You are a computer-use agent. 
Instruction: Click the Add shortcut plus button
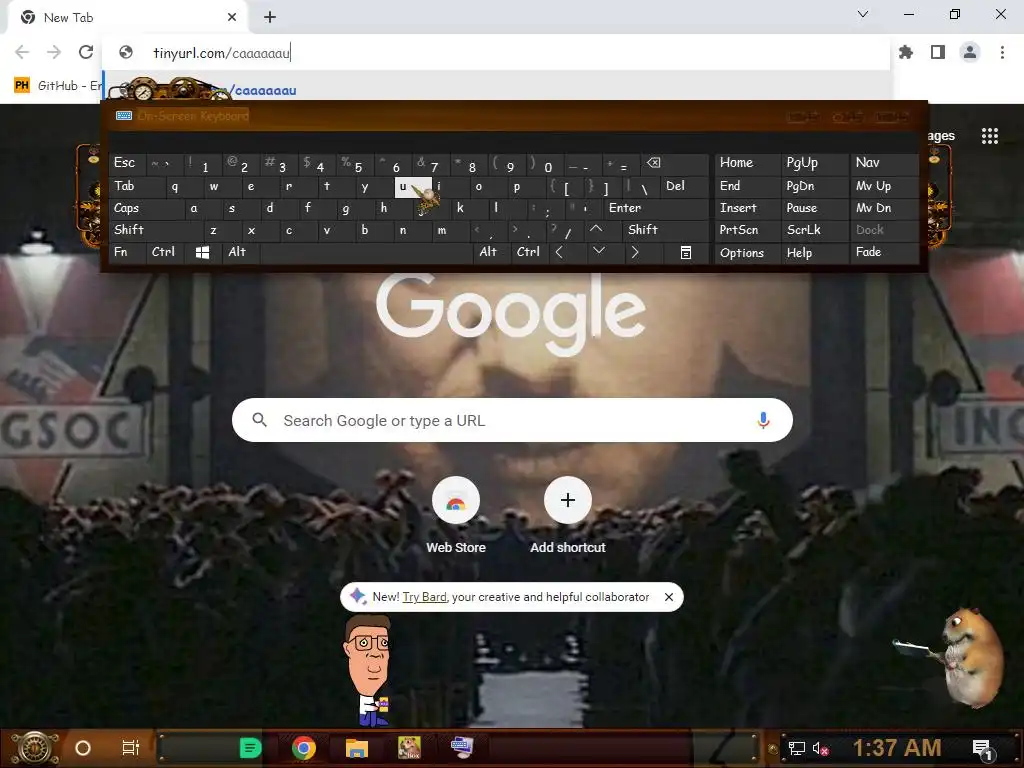coord(568,500)
